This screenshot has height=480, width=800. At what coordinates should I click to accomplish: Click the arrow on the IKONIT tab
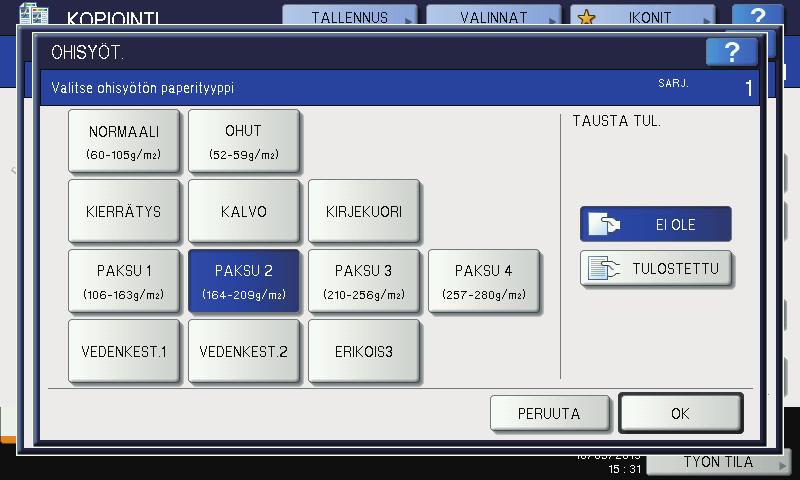[707, 21]
